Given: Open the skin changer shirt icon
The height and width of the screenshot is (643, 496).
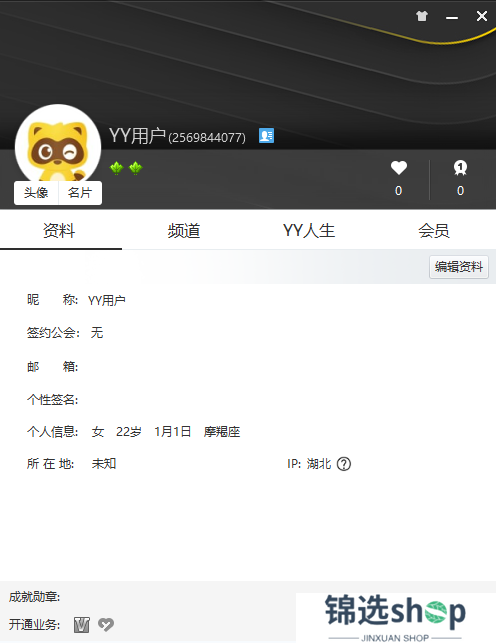Looking at the screenshot, I should [x=422, y=16].
